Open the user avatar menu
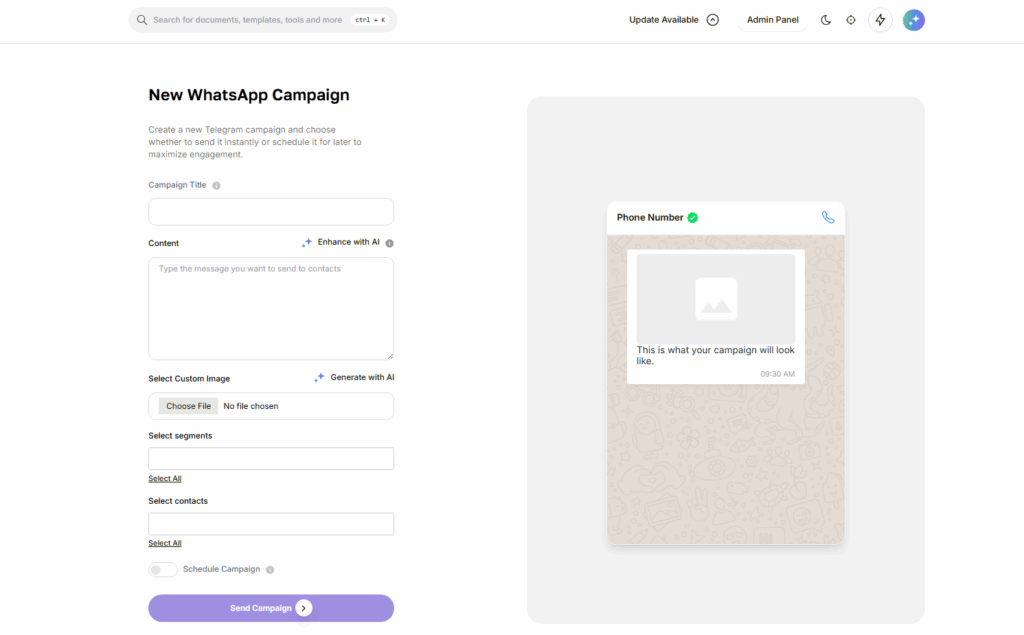The width and height of the screenshot is (1024, 635). pos(914,20)
